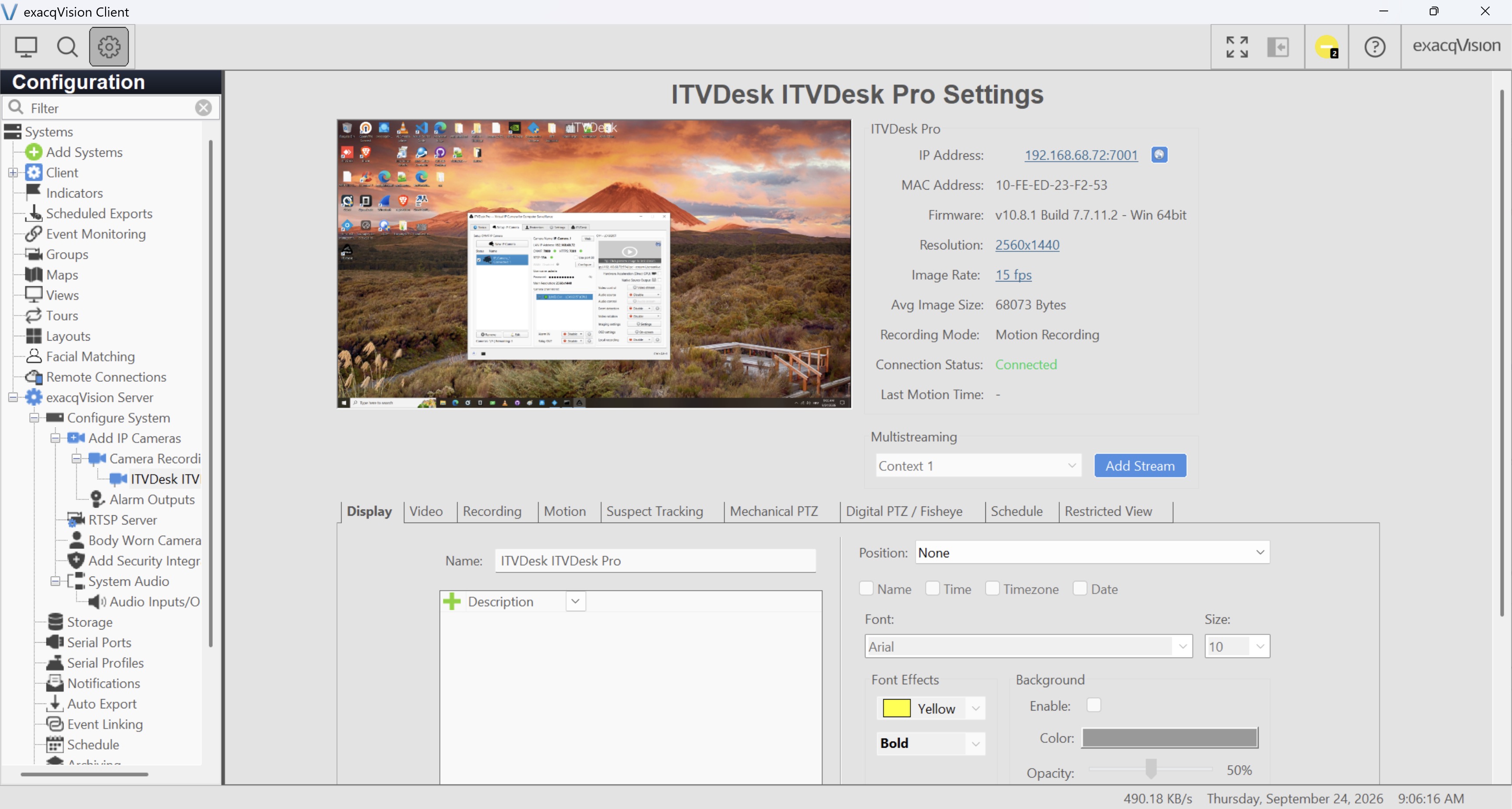Collapse the Add IP Cameras node
1512x809 pixels.
pos(55,438)
